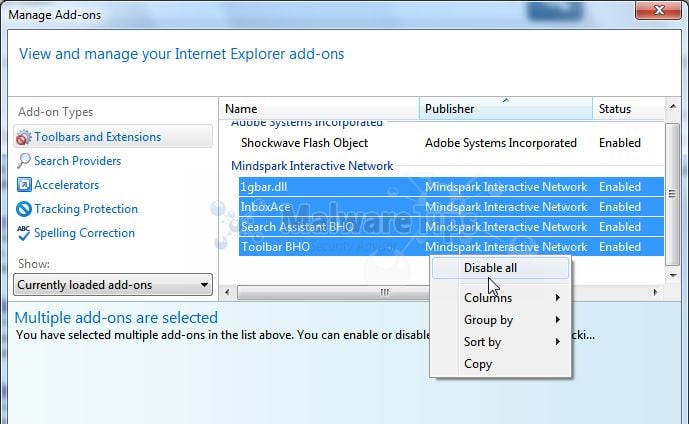The width and height of the screenshot is (689, 424).
Task: Click the Tracking Protection icon
Action: click(x=24, y=209)
